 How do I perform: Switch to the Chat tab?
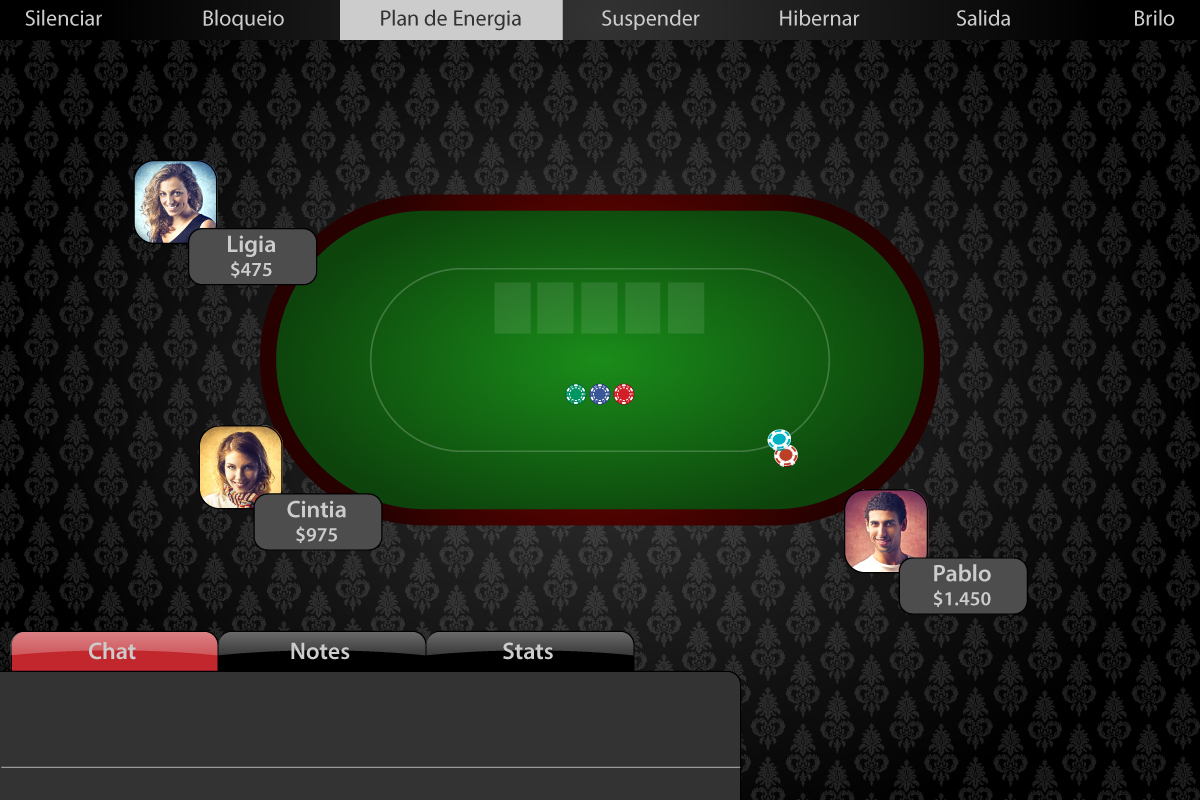coord(114,651)
